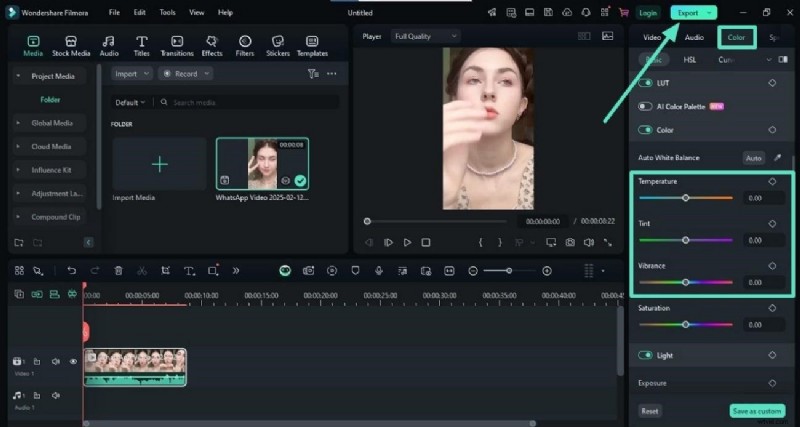Open the Tools menu
This screenshot has height=427, width=800.
tap(167, 13)
